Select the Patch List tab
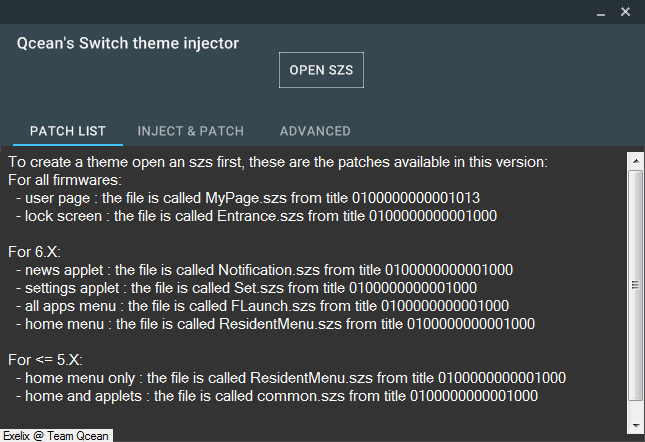 (x=68, y=131)
